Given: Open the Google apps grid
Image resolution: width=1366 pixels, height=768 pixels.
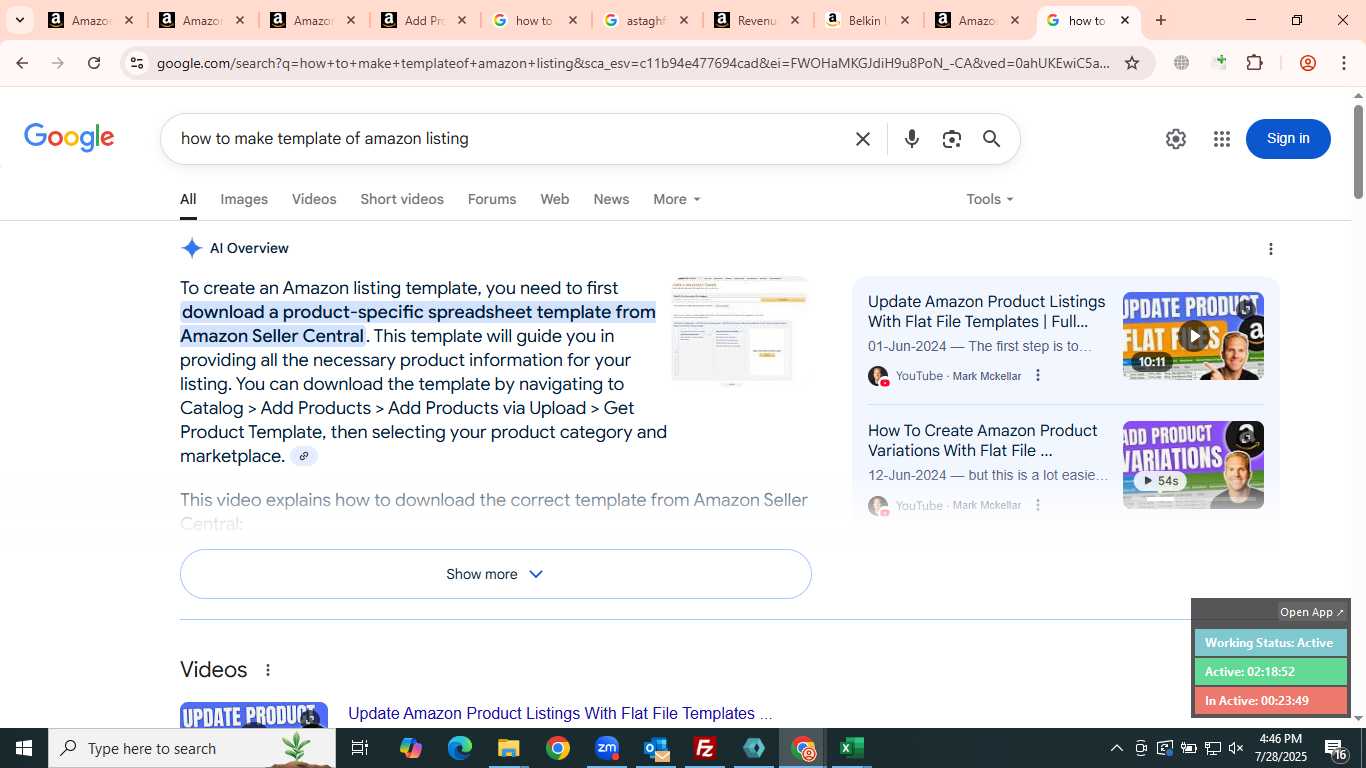Looking at the screenshot, I should (1222, 139).
